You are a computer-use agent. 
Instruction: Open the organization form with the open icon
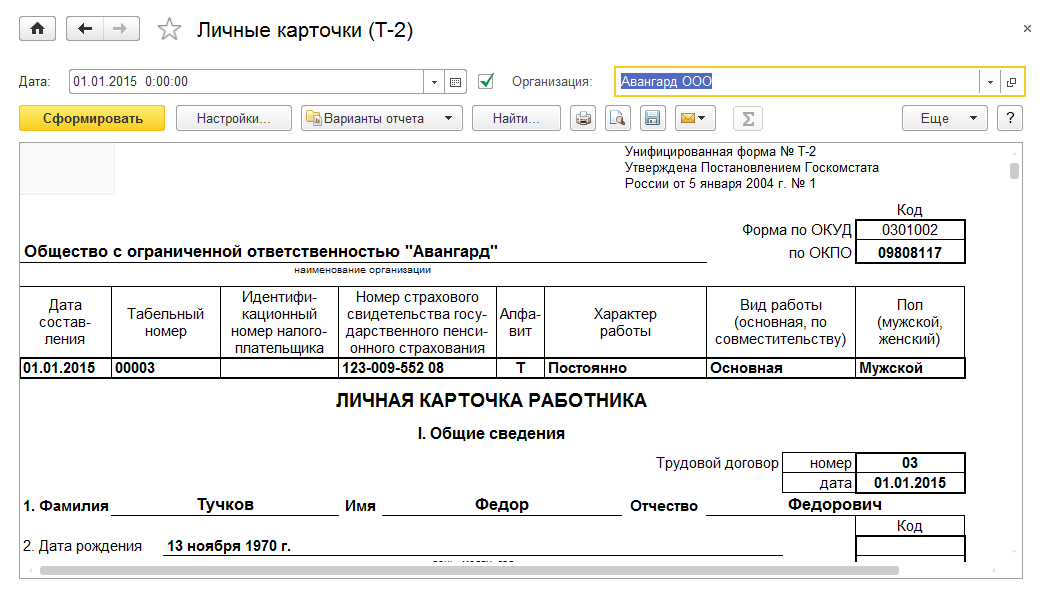[x=1011, y=82]
